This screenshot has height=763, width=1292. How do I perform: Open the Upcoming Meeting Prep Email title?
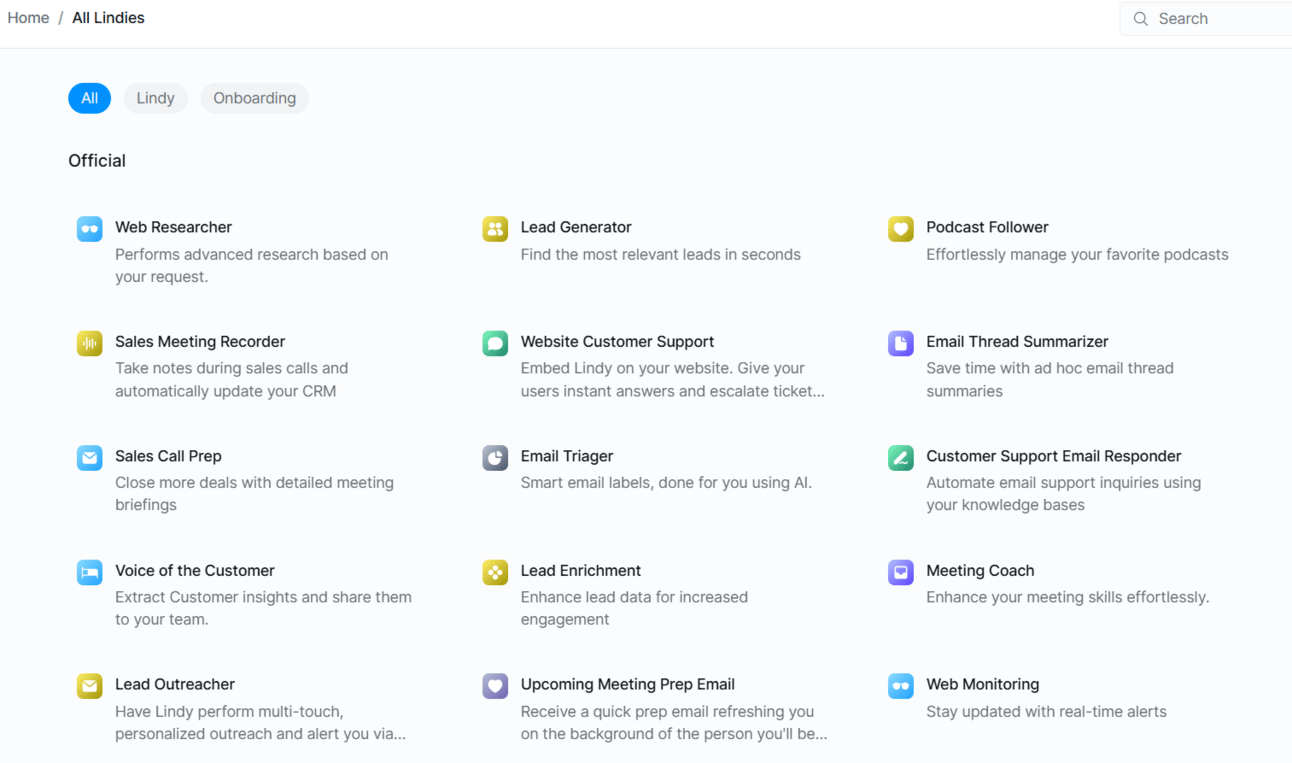[x=627, y=685]
